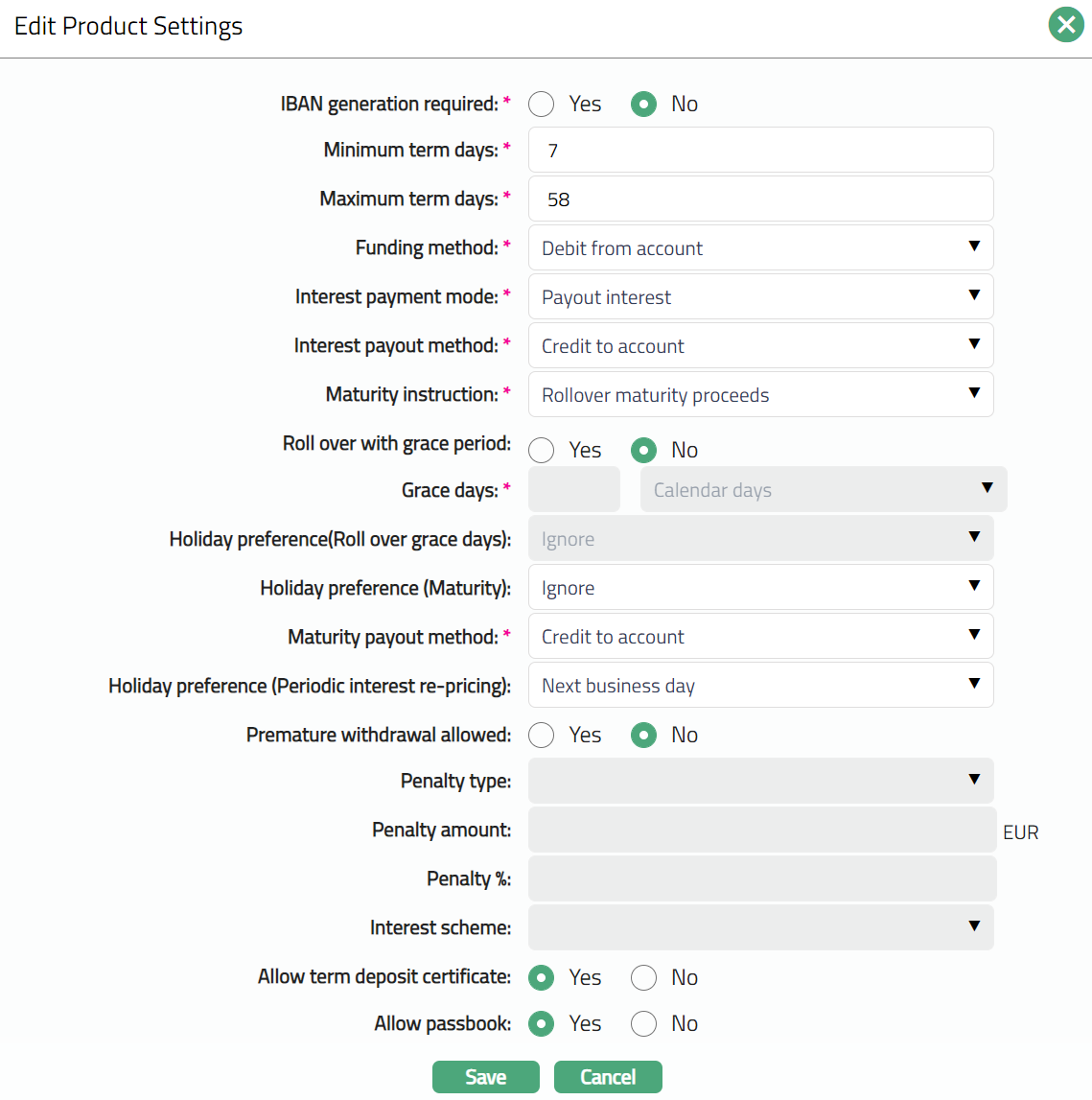Choose Yes for Premature withdrawal allowed
This screenshot has height=1100, width=1092.
[x=542, y=736]
